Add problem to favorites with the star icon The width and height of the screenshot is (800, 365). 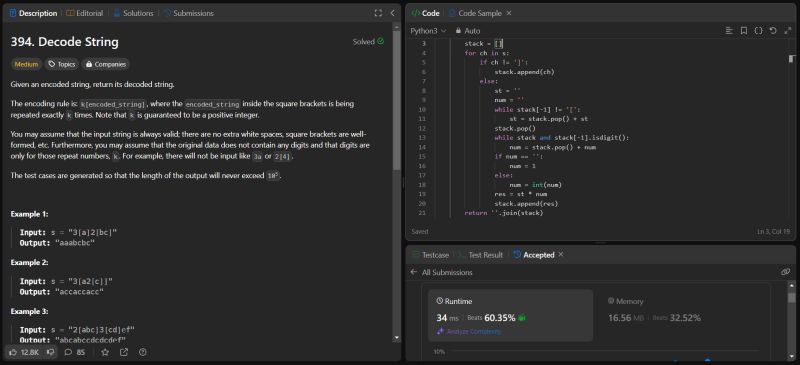[x=105, y=352]
